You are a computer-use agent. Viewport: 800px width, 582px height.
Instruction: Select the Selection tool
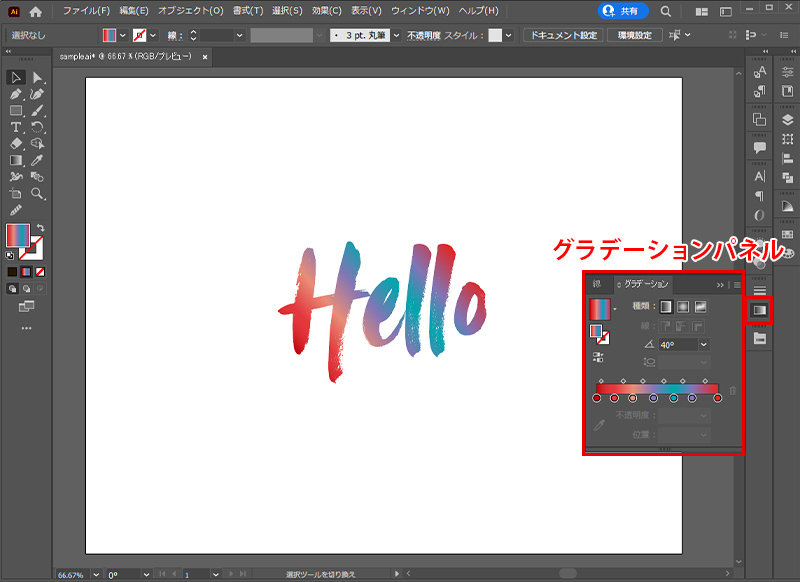15,80
